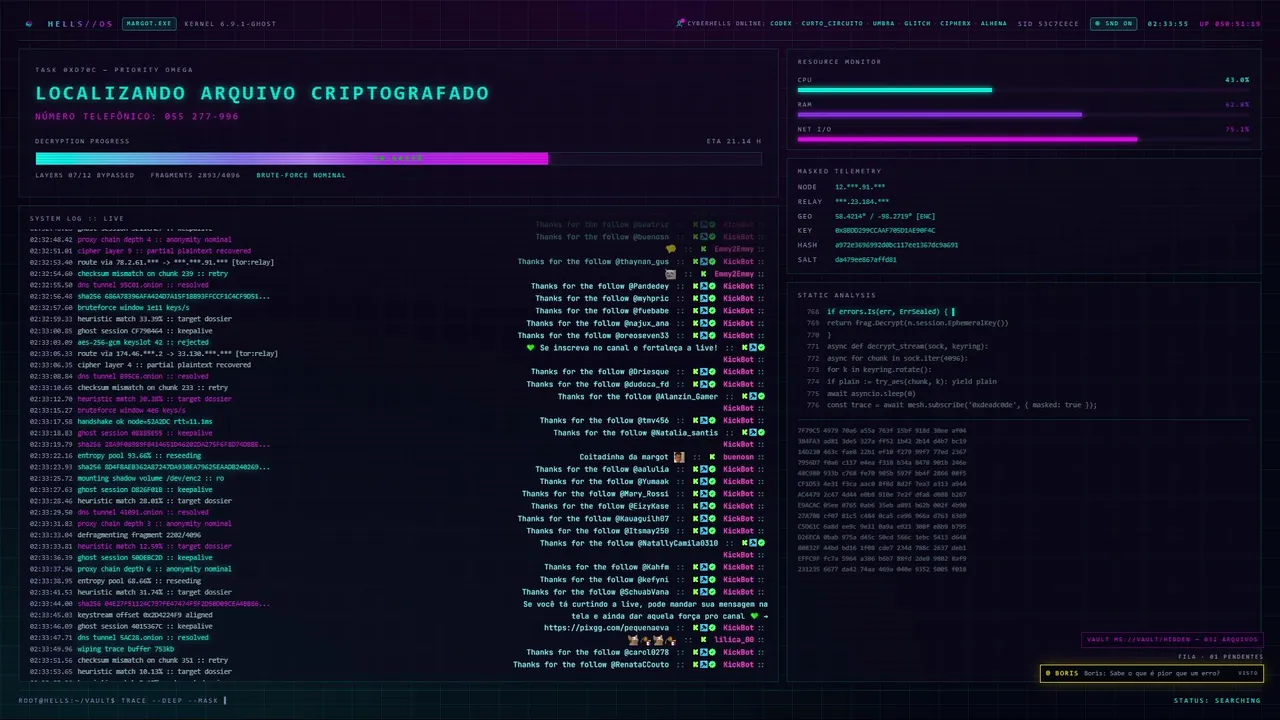Screen dimensions: 1280x720
Task: Select the follow message for @thaynan_gus
Action: (x=593, y=262)
